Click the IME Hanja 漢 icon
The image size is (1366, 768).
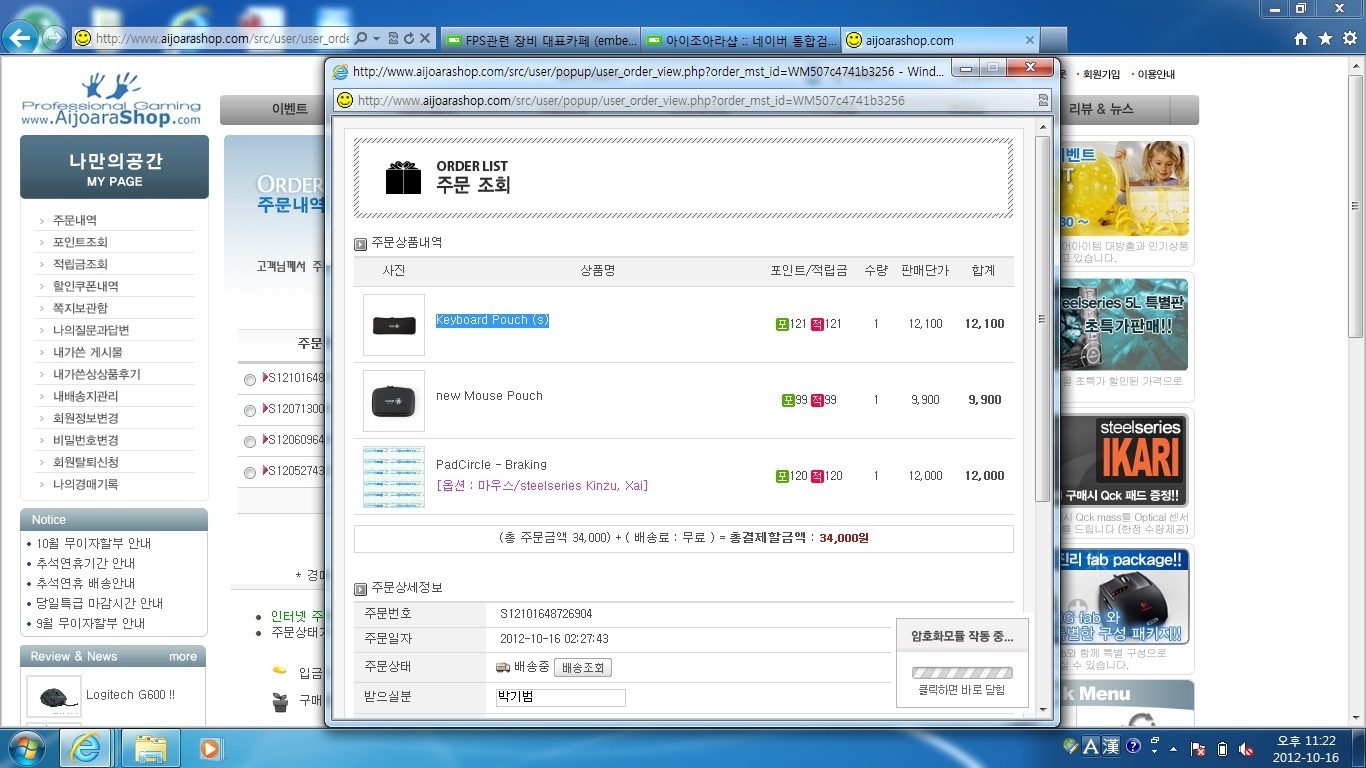click(x=1110, y=746)
